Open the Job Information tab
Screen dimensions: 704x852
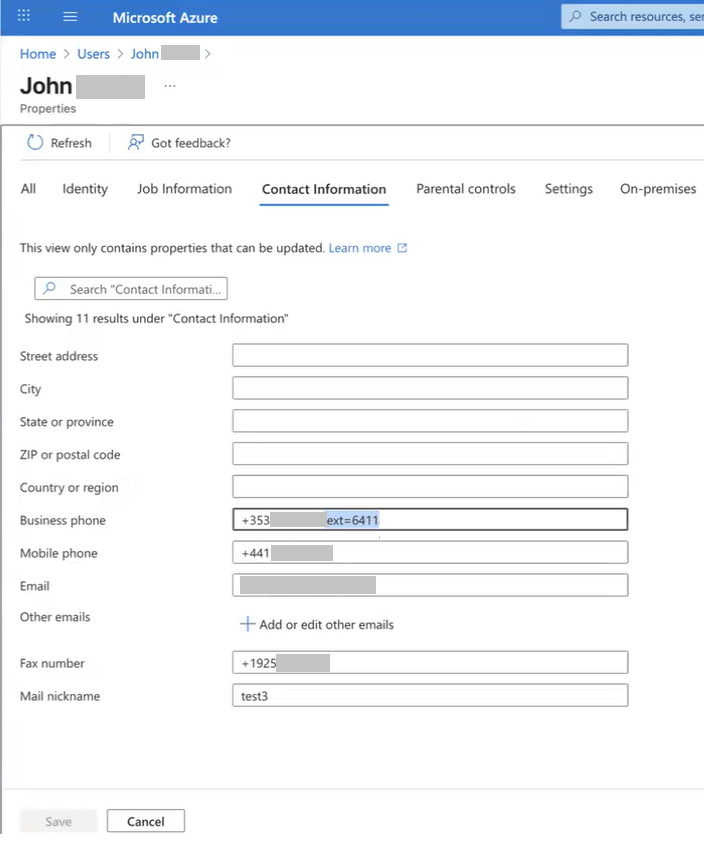click(184, 189)
